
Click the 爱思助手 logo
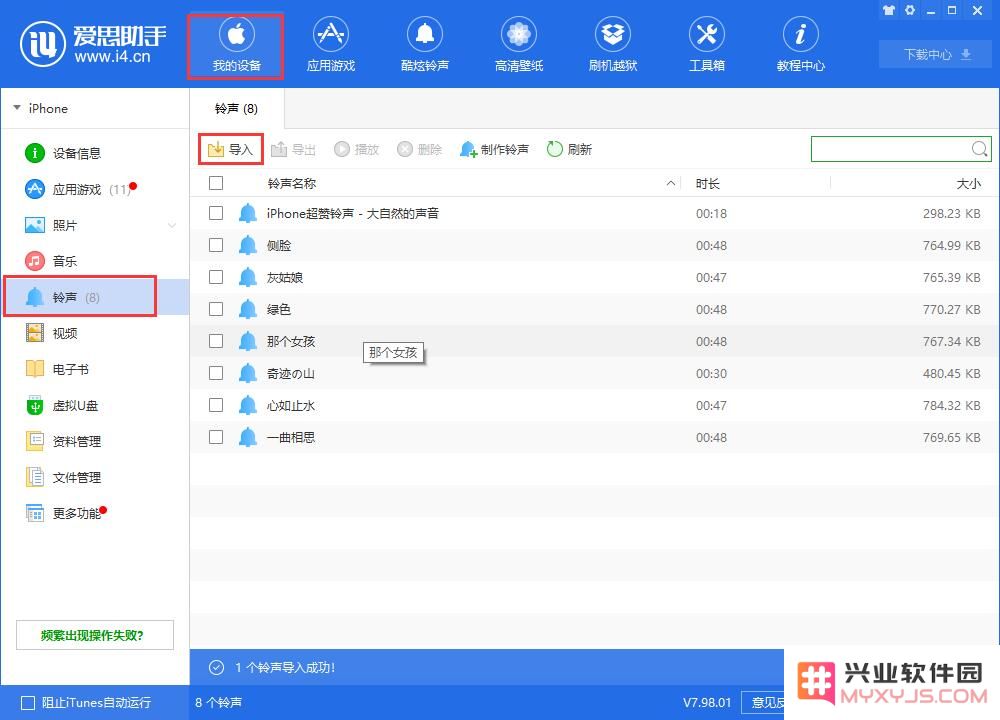tap(93, 44)
